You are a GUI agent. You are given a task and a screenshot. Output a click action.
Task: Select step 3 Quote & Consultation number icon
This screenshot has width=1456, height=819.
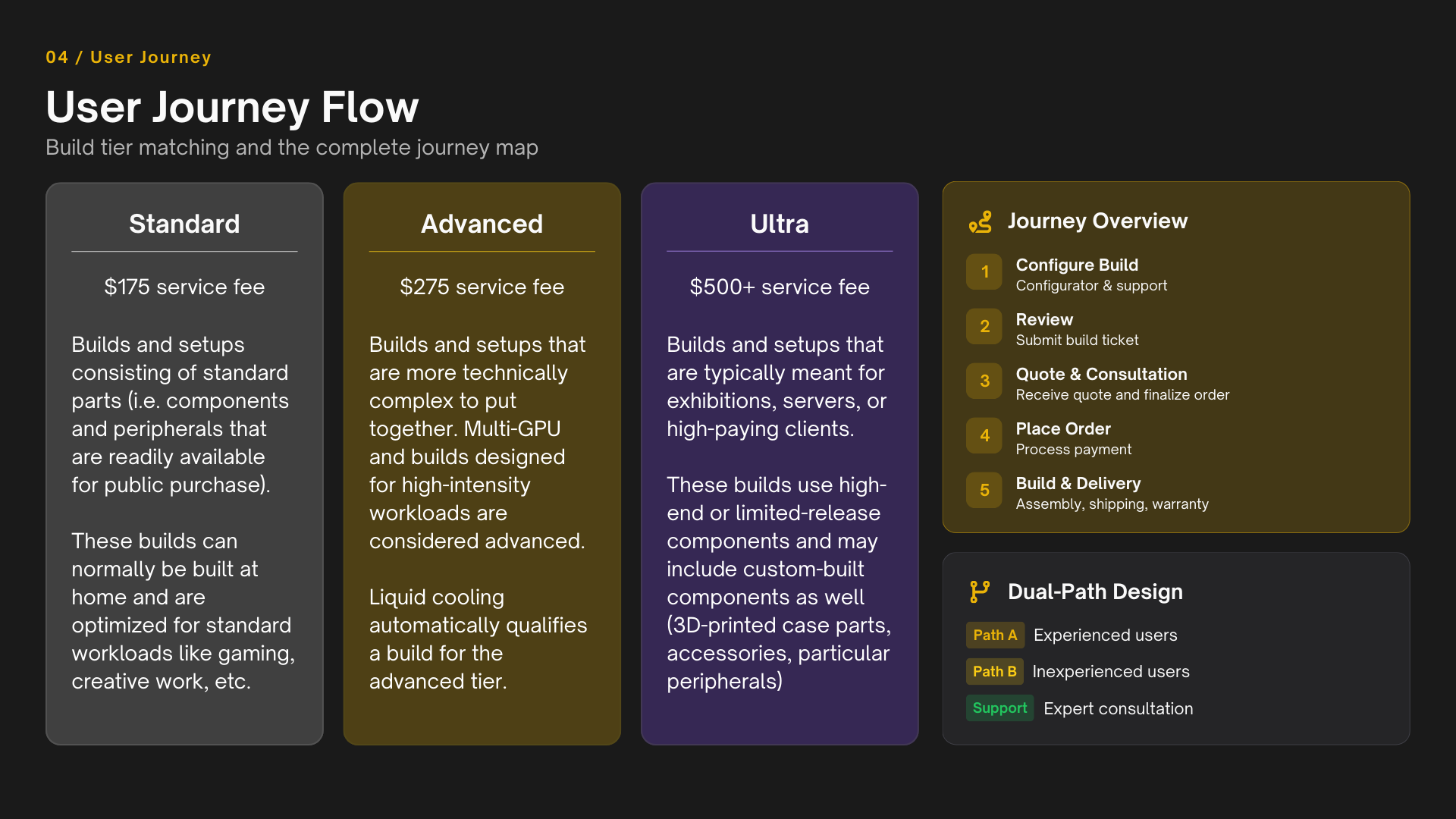click(x=984, y=381)
